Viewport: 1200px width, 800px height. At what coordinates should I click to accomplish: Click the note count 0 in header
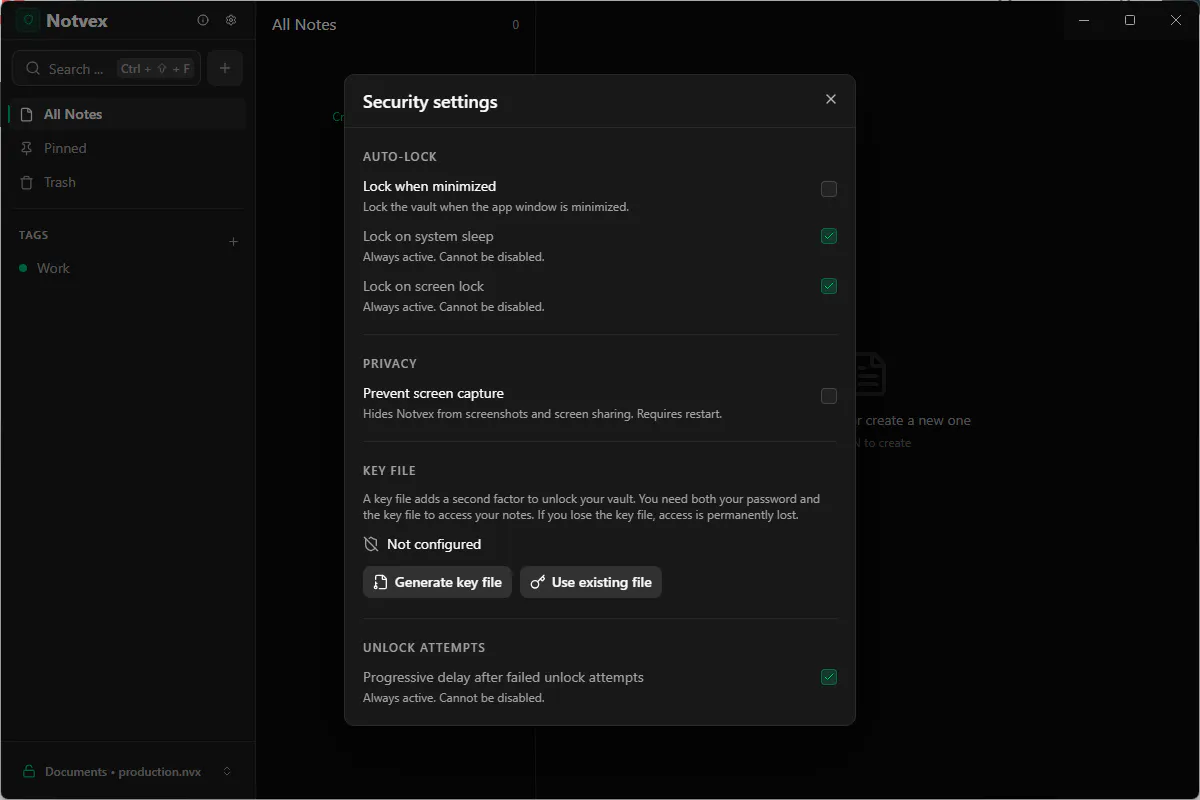click(x=516, y=25)
